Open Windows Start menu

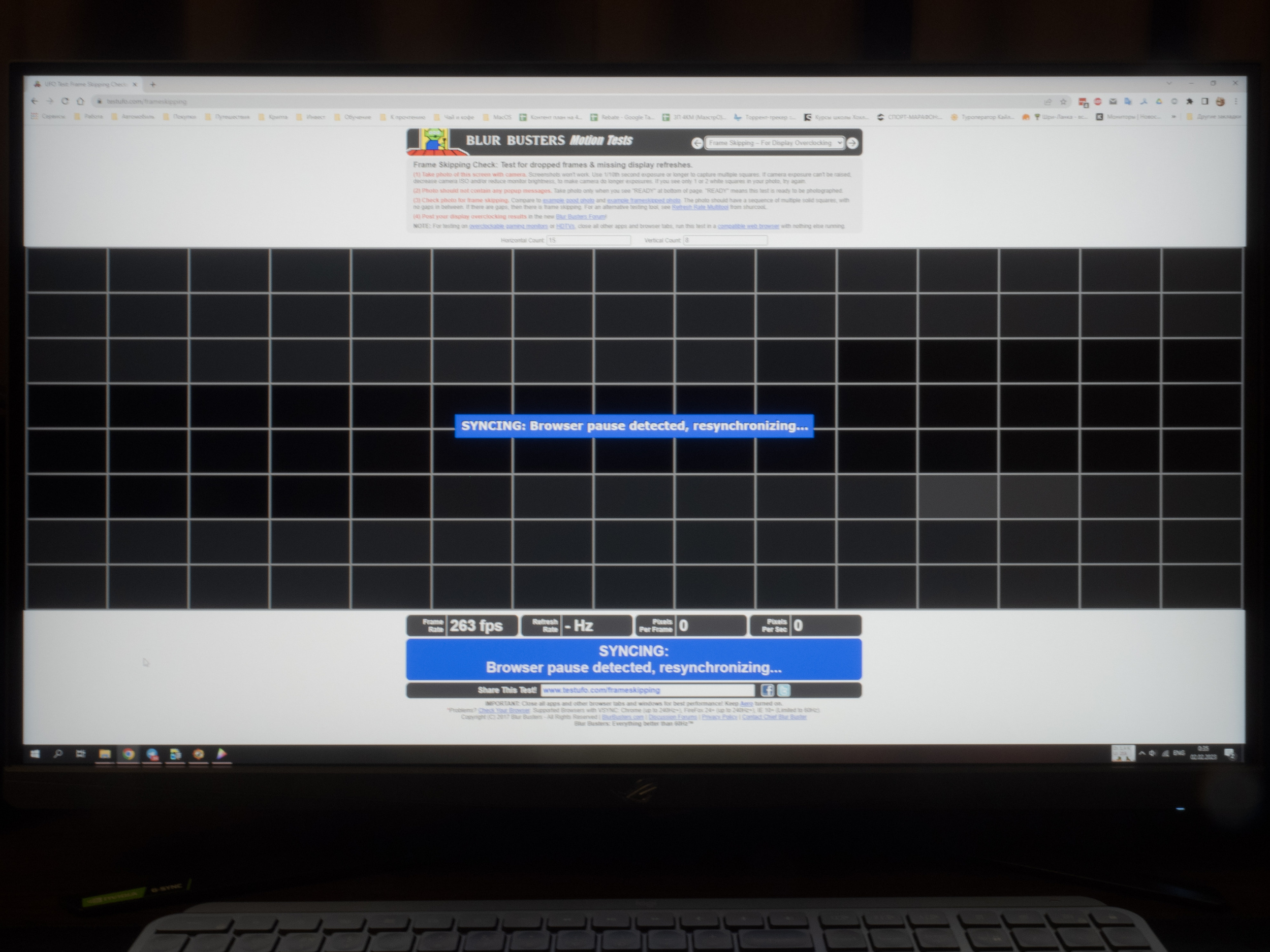click(35, 754)
